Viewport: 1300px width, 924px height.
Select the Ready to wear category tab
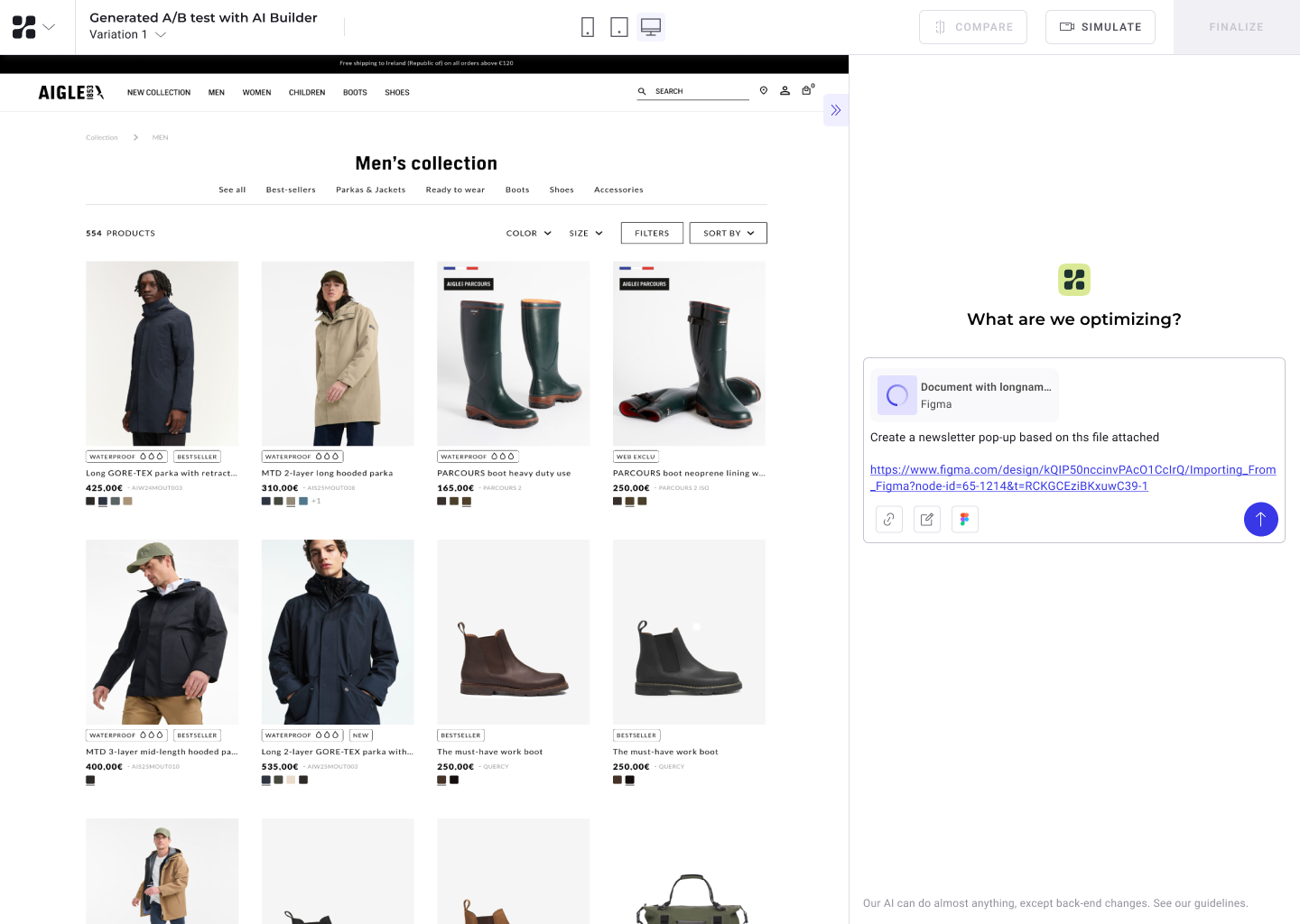455,189
